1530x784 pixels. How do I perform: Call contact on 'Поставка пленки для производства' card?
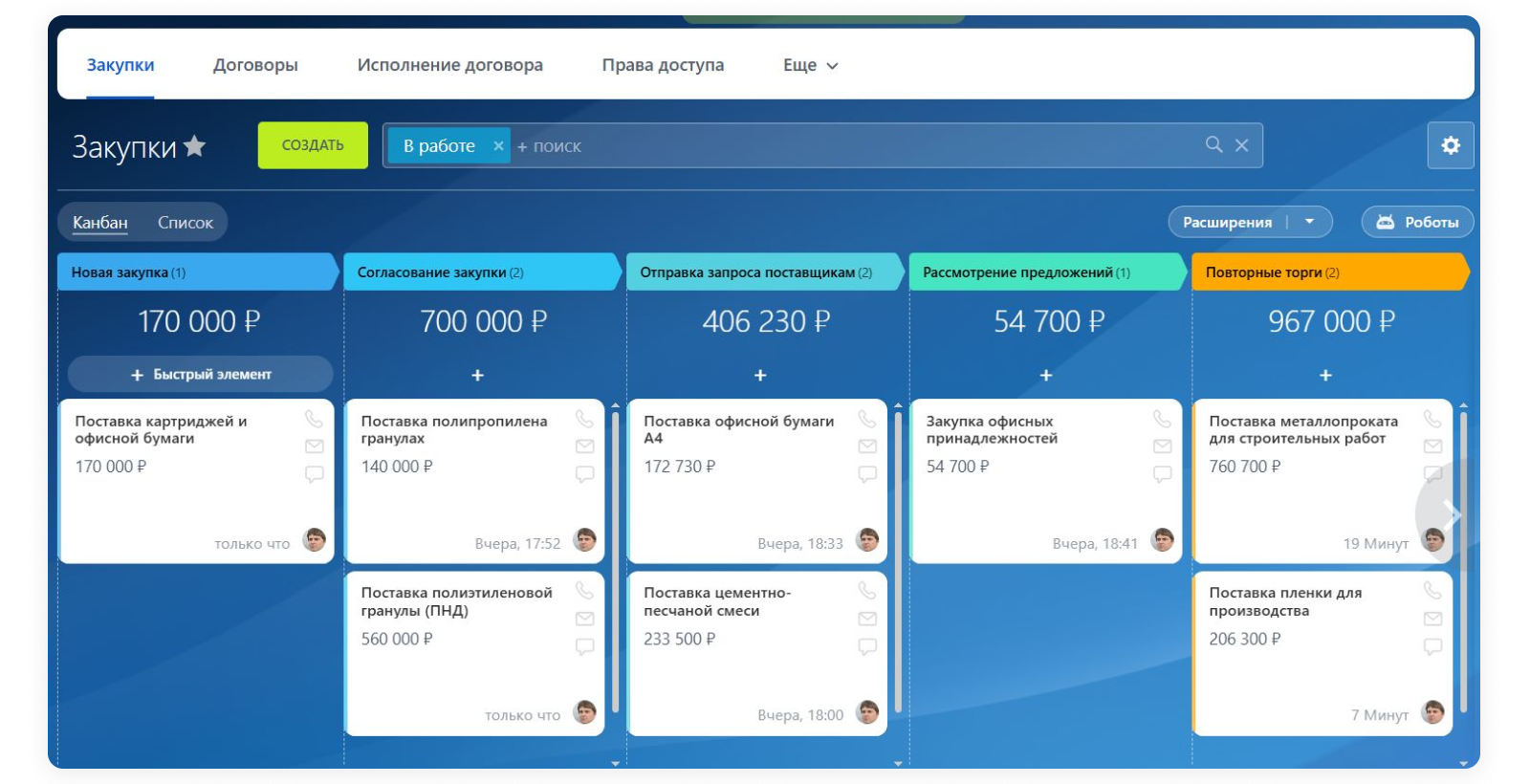tap(1432, 591)
